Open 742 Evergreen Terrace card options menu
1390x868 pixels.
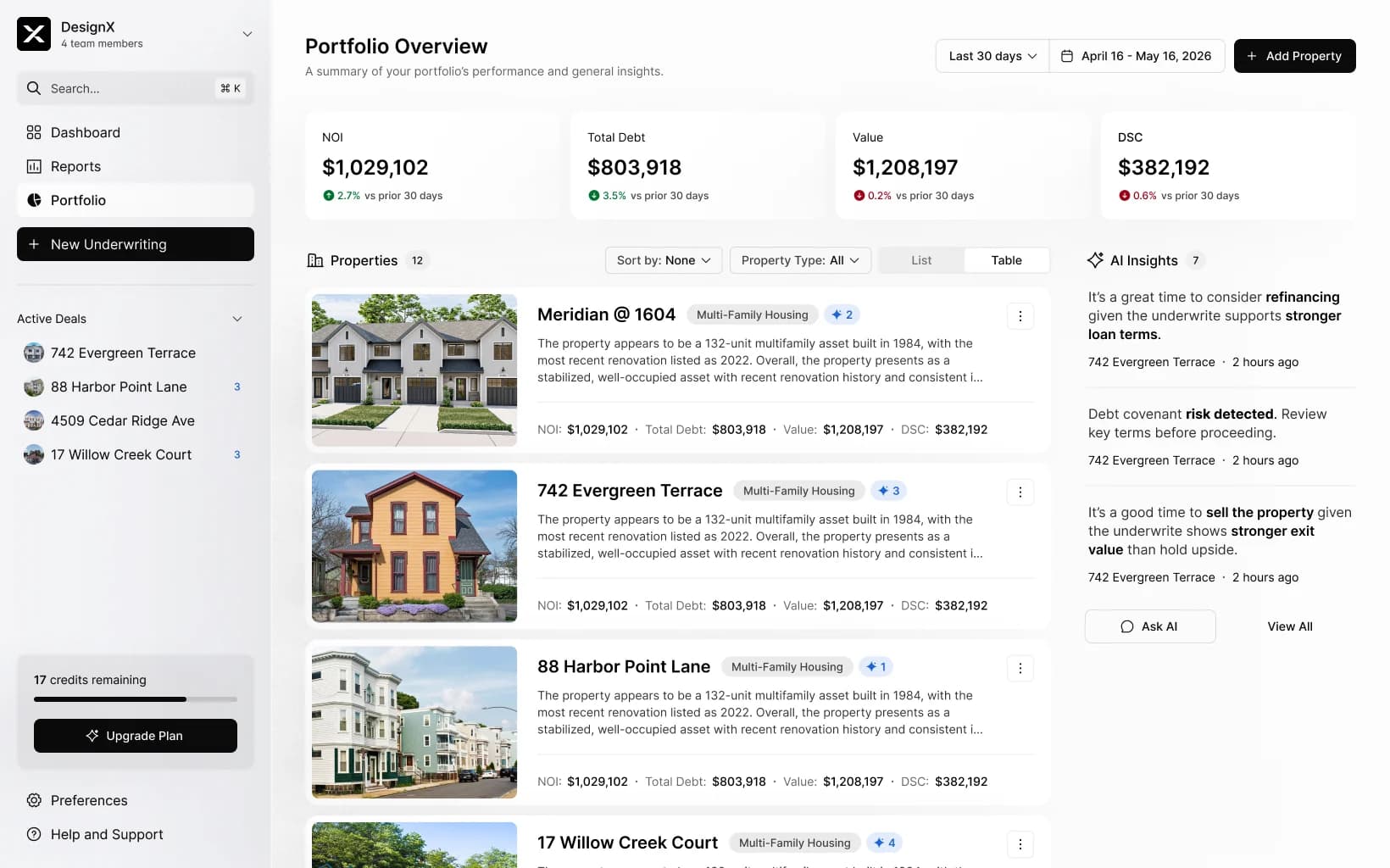1020,492
